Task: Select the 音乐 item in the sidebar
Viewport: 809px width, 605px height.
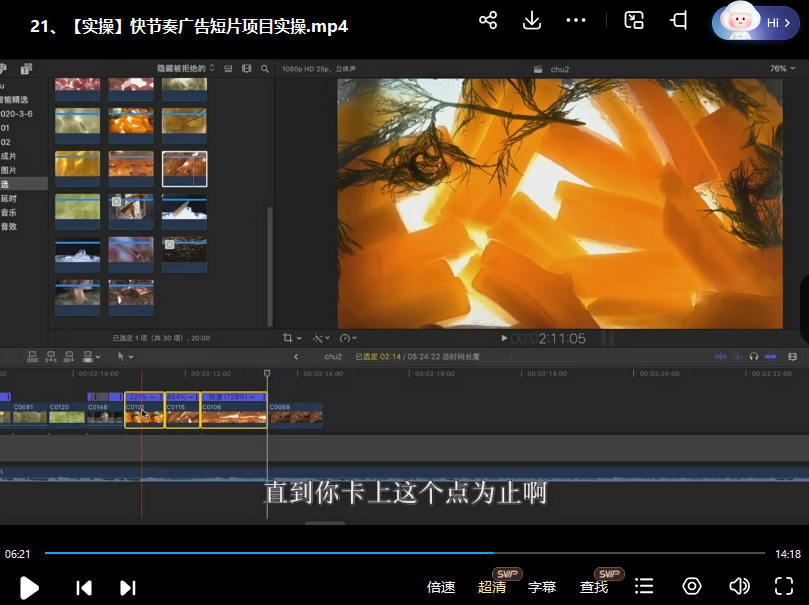Action: 9,212
